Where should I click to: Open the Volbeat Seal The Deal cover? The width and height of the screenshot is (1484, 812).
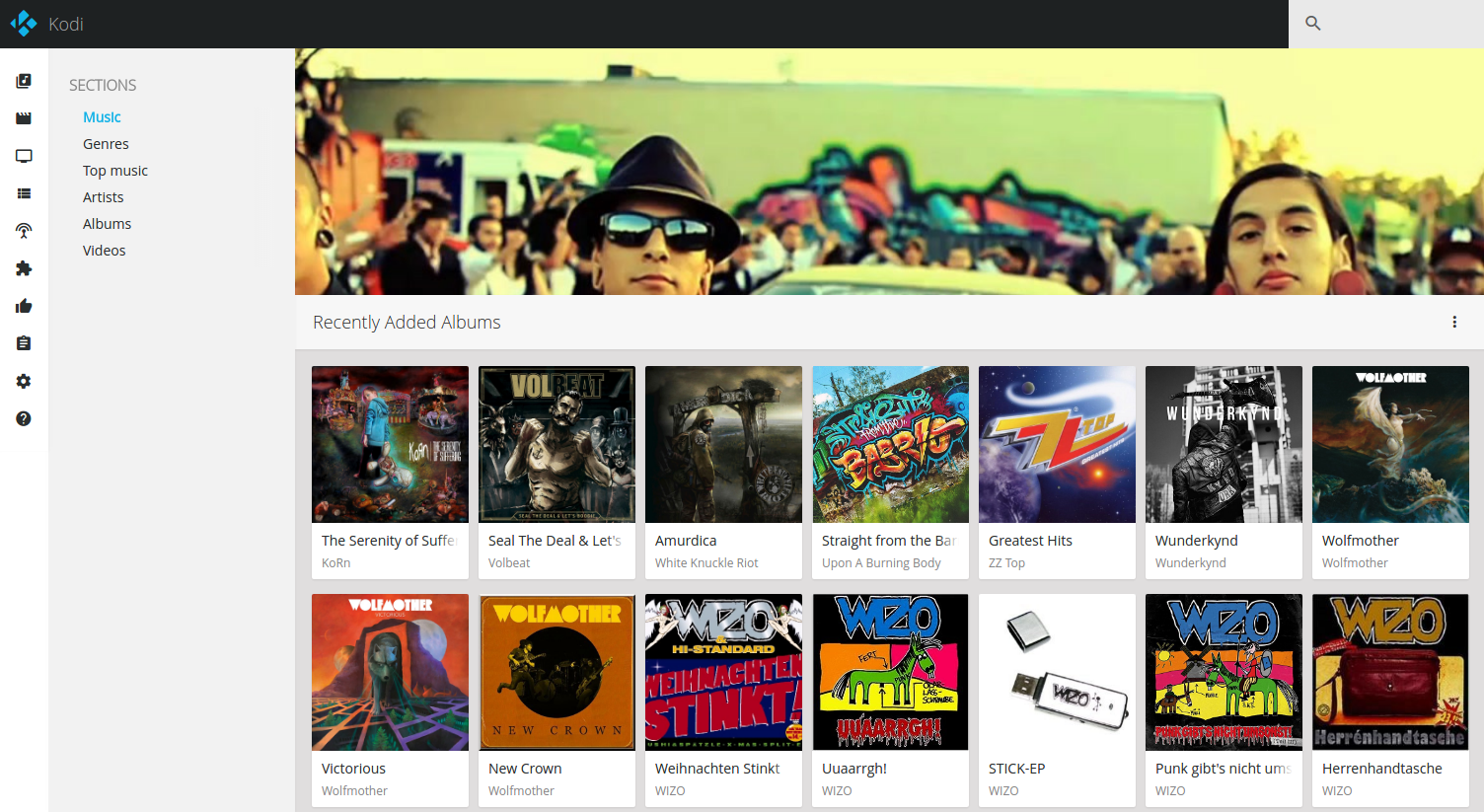click(x=556, y=444)
